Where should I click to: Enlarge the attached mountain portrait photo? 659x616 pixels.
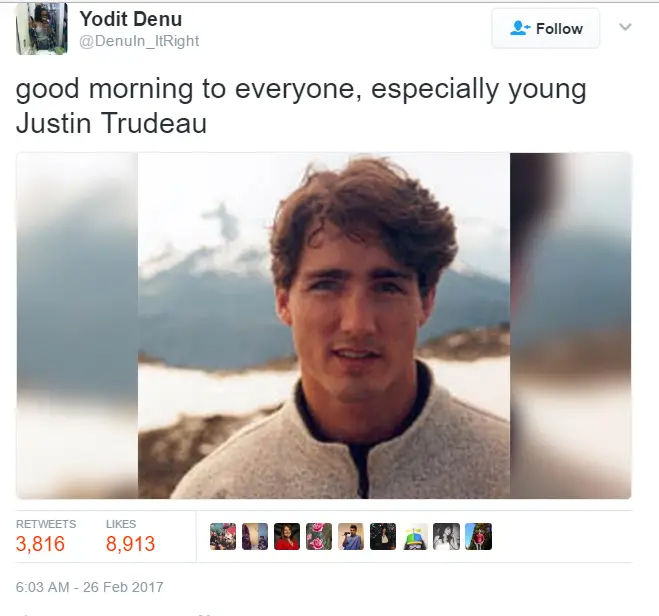(x=324, y=326)
